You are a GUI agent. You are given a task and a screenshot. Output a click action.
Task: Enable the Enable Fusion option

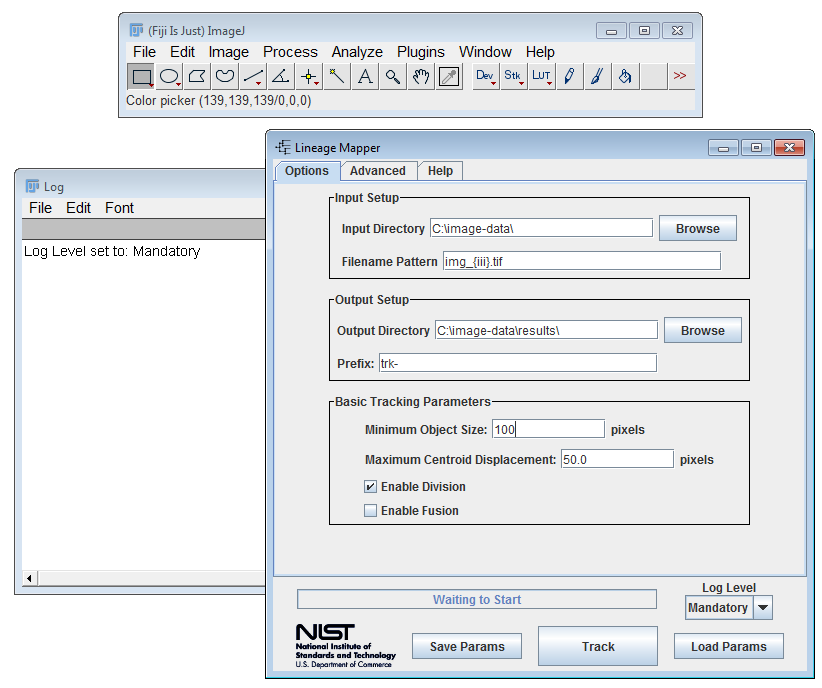[370, 510]
